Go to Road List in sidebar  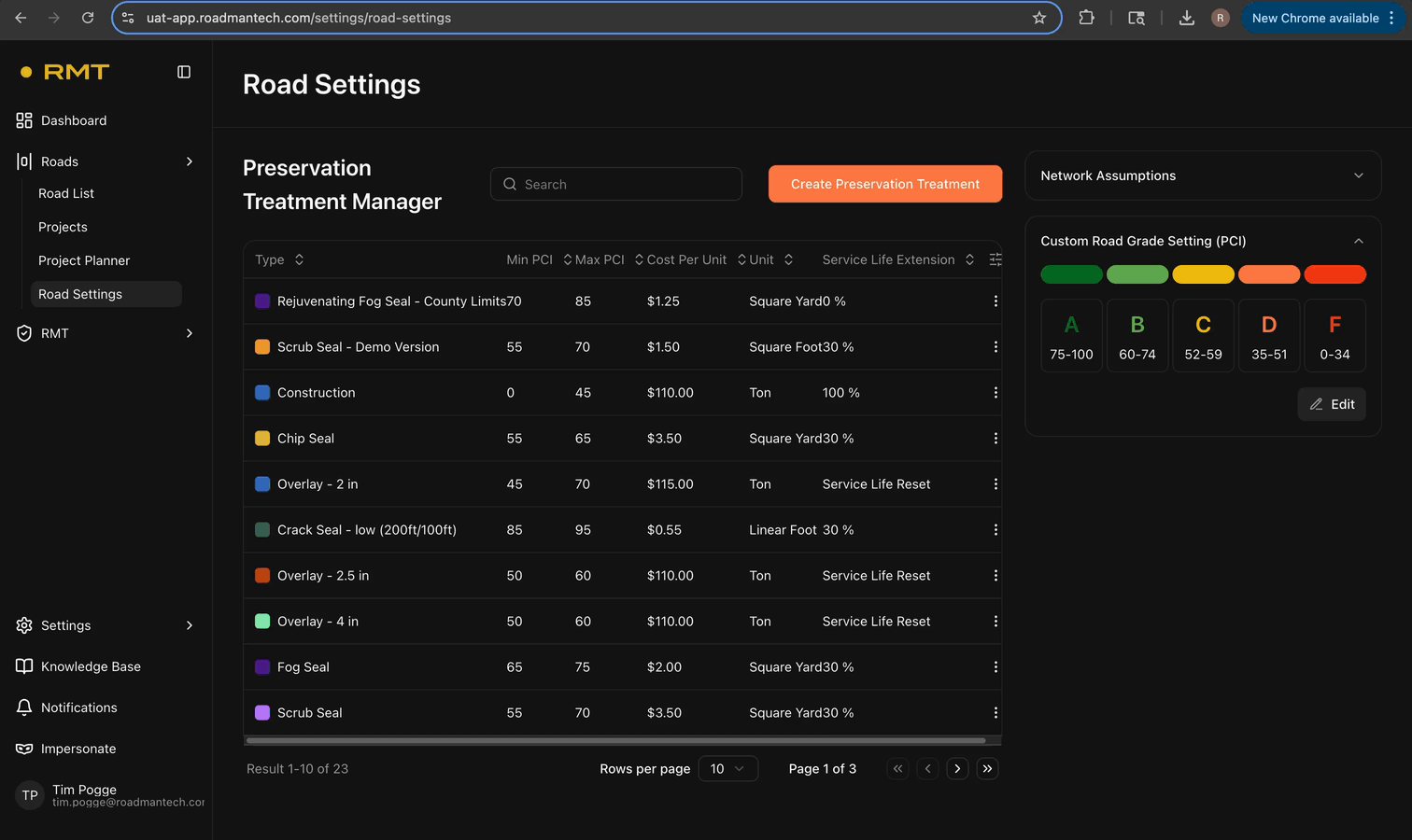(x=66, y=193)
